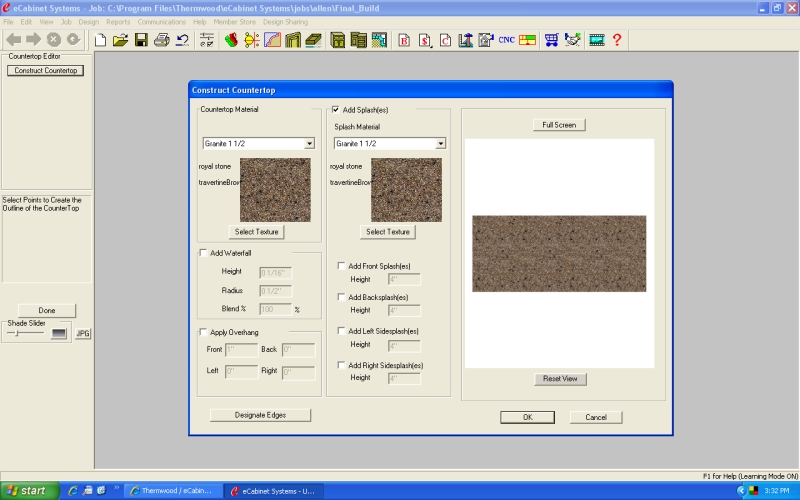
Task: Open the single cabinet editor icon
Action: (x=338, y=40)
